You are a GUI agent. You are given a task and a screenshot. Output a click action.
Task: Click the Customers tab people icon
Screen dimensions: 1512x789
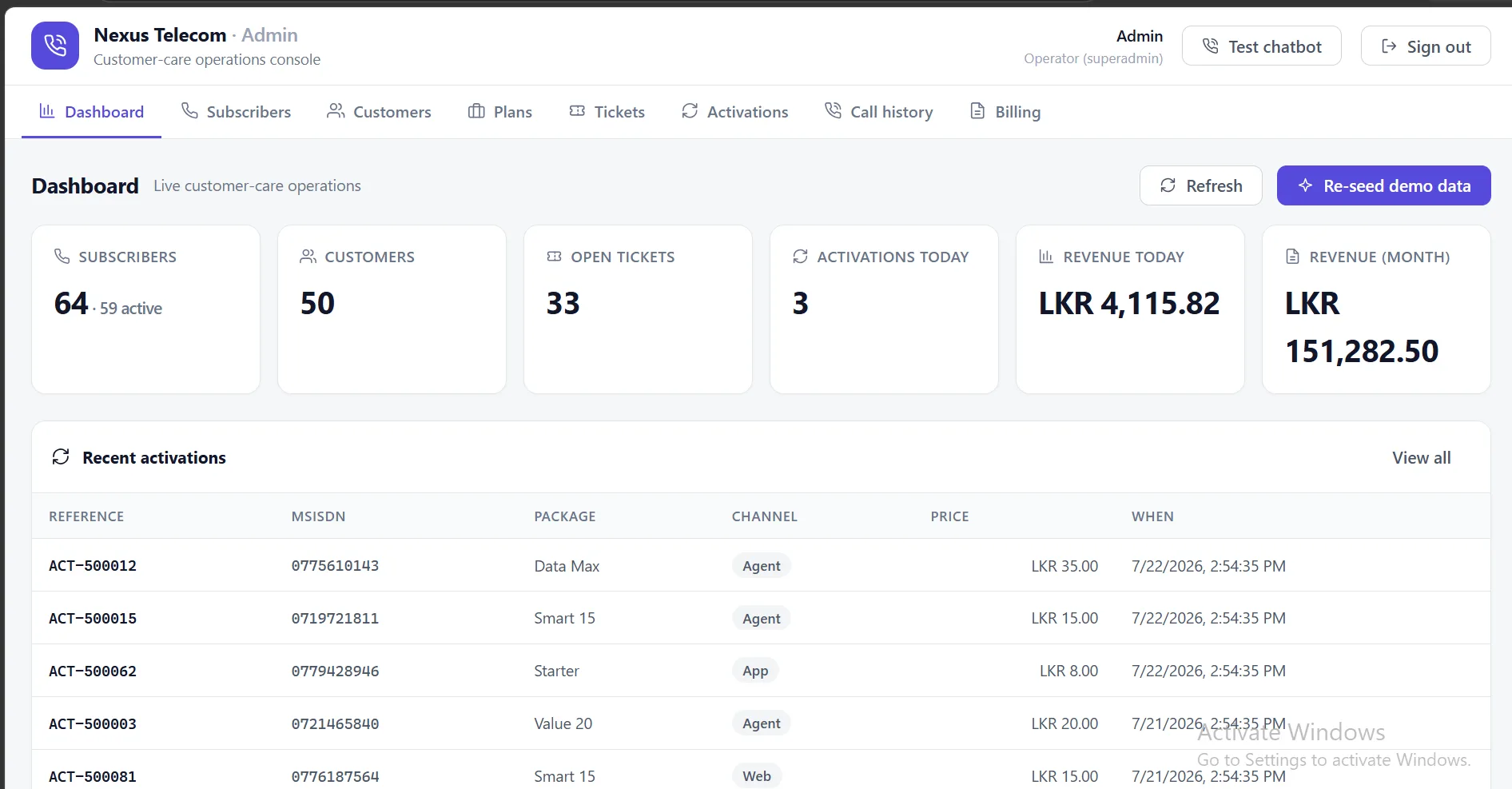pyautogui.click(x=336, y=111)
